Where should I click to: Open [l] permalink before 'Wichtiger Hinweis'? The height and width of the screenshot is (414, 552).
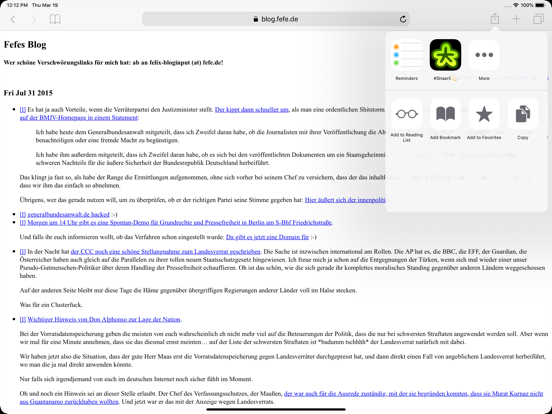[23, 319]
